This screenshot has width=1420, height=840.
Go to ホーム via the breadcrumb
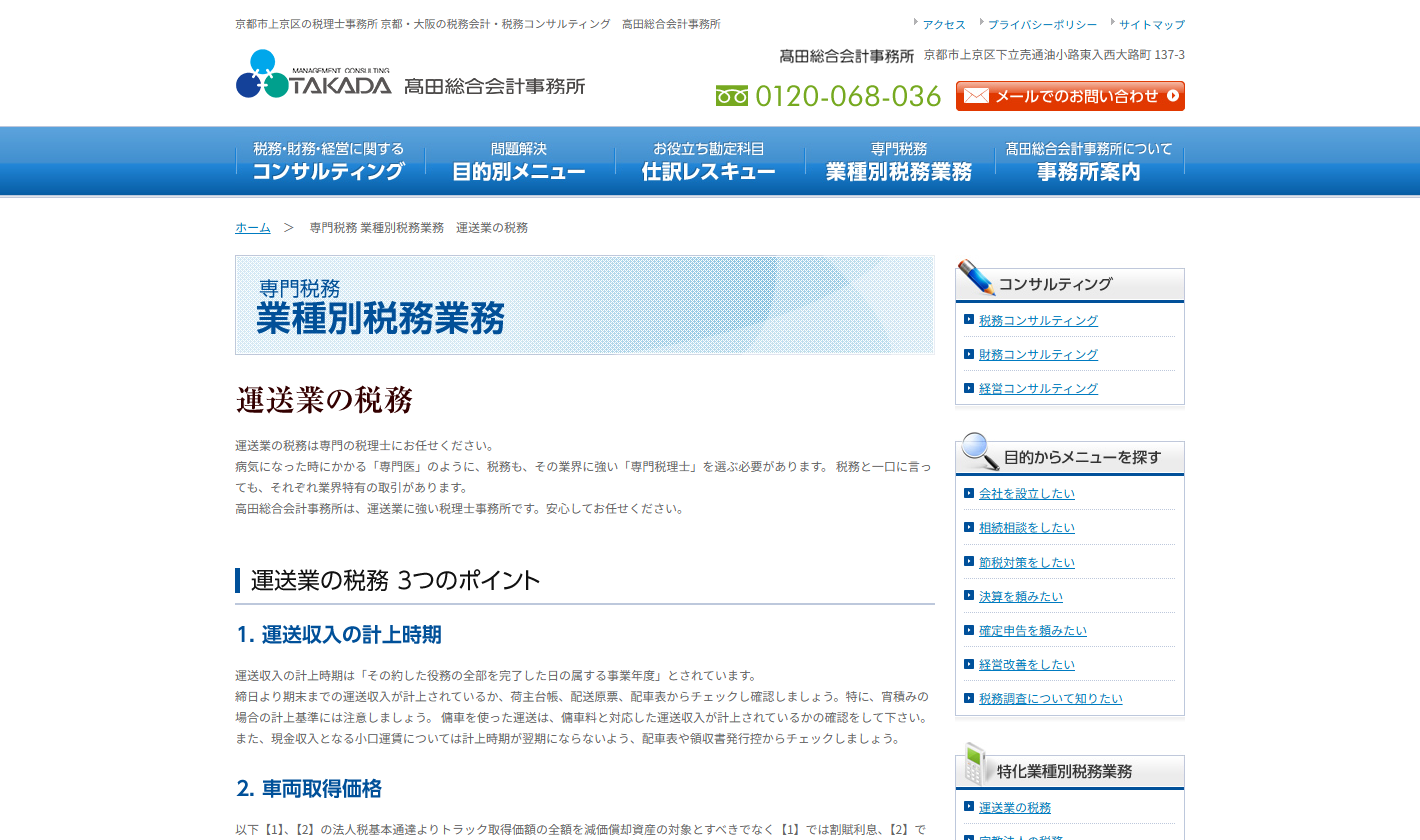point(253,227)
